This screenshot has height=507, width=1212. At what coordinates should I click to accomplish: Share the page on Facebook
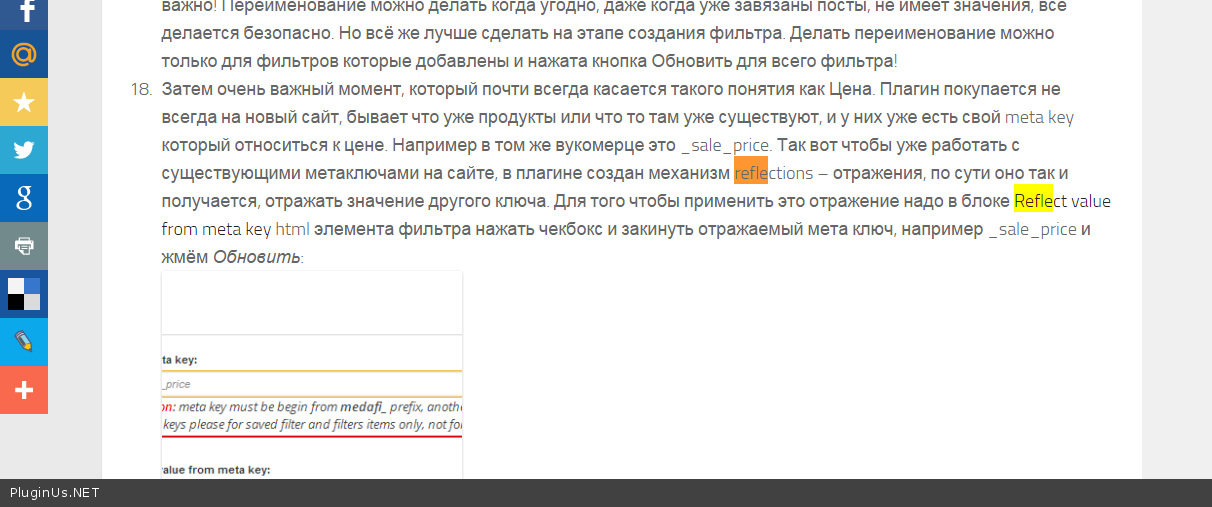coord(24,11)
